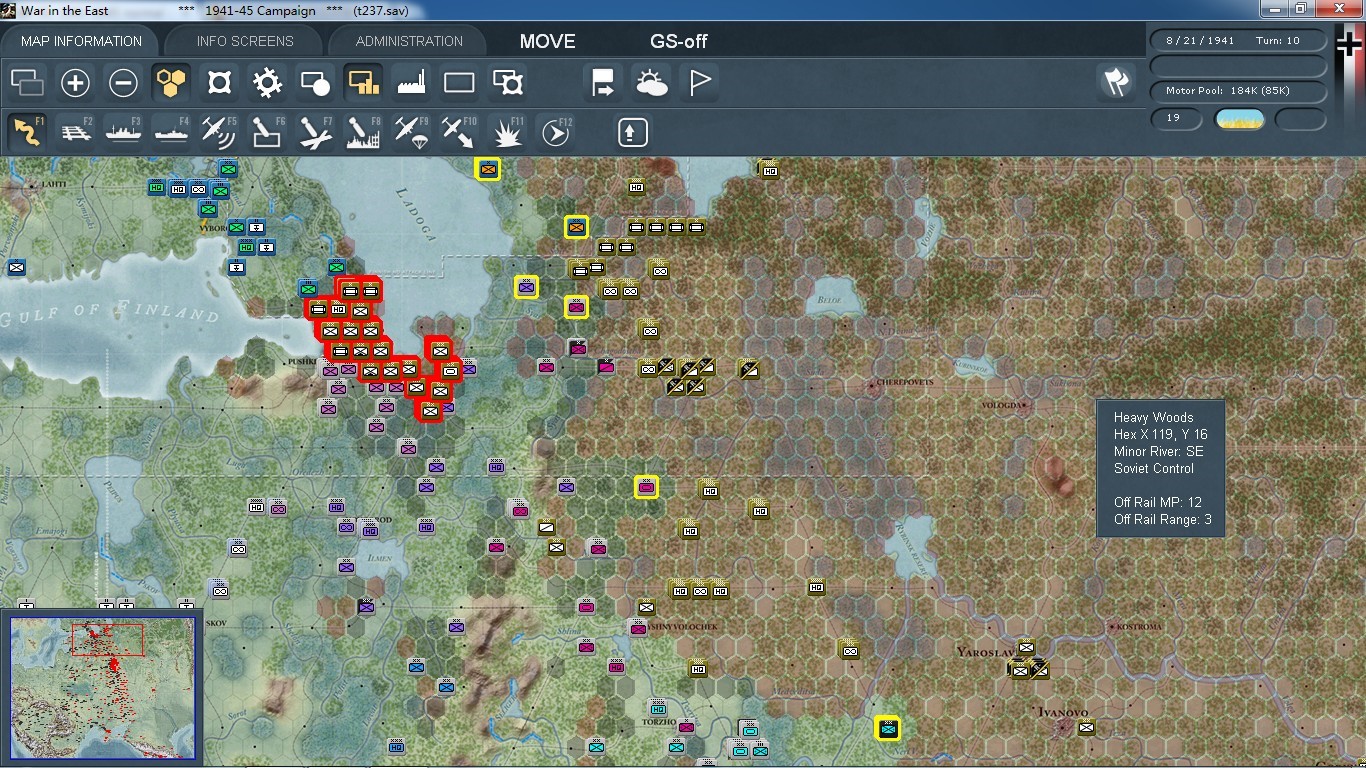1366x768 pixels.
Task: Toggle unit counters display icon
Action: (x=27, y=83)
